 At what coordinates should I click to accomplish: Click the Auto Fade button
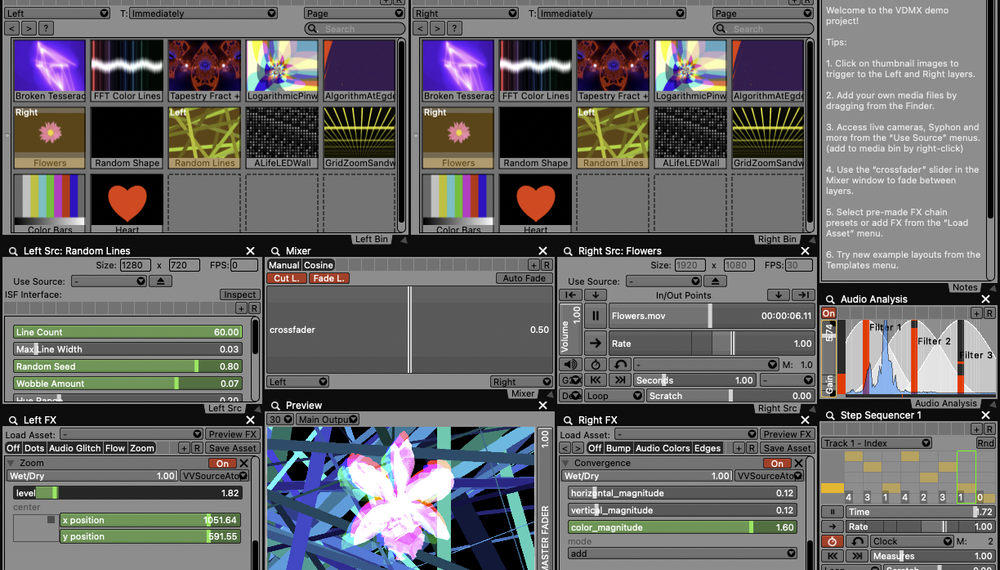pos(524,279)
